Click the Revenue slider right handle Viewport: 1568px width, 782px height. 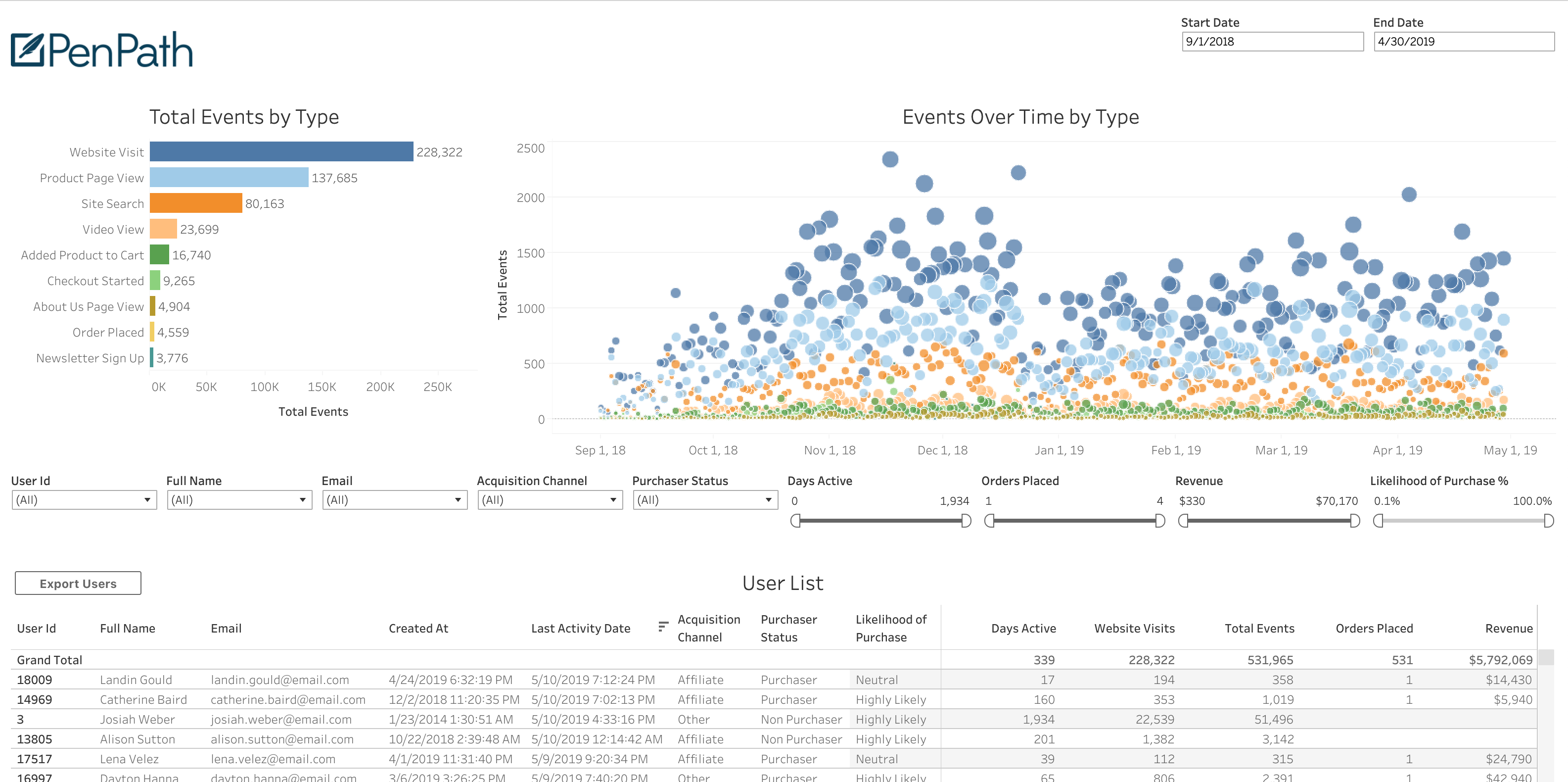(1355, 521)
